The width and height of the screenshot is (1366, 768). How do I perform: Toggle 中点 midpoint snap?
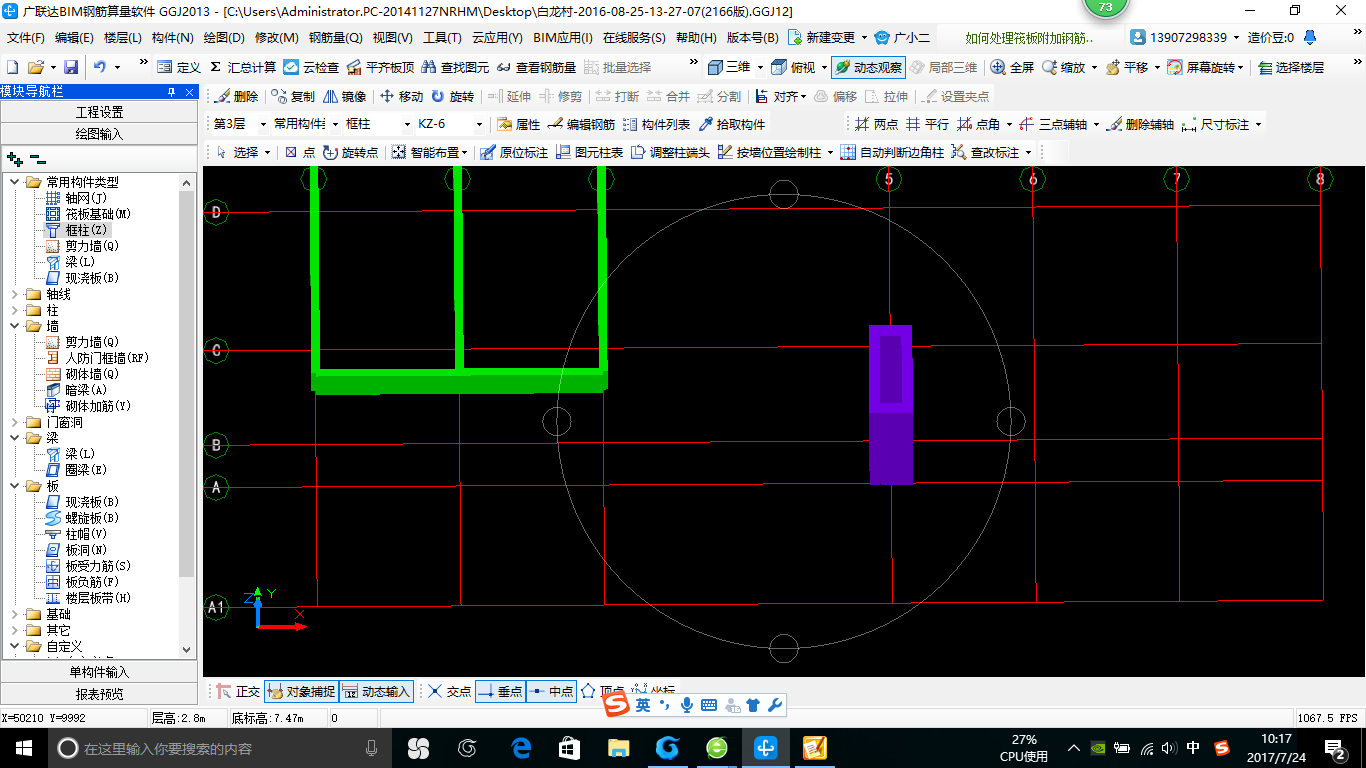pyautogui.click(x=551, y=691)
